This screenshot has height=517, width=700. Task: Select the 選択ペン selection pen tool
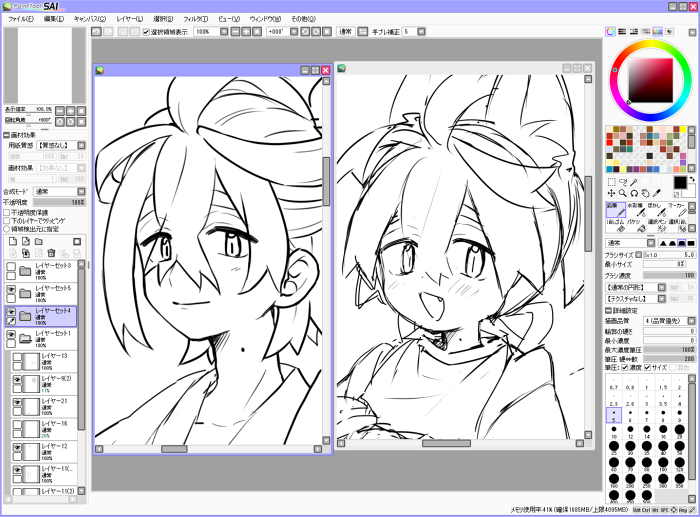pyautogui.click(x=656, y=225)
